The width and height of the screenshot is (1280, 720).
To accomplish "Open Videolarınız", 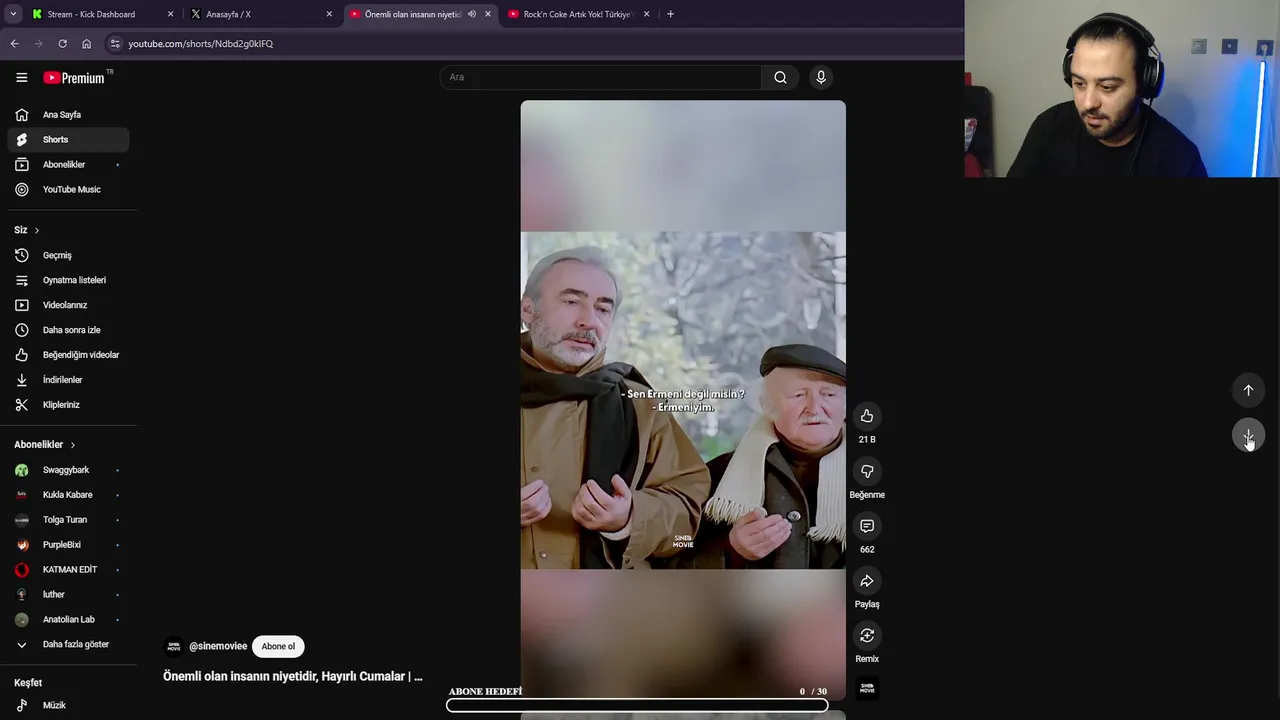I will coord(68,305).
